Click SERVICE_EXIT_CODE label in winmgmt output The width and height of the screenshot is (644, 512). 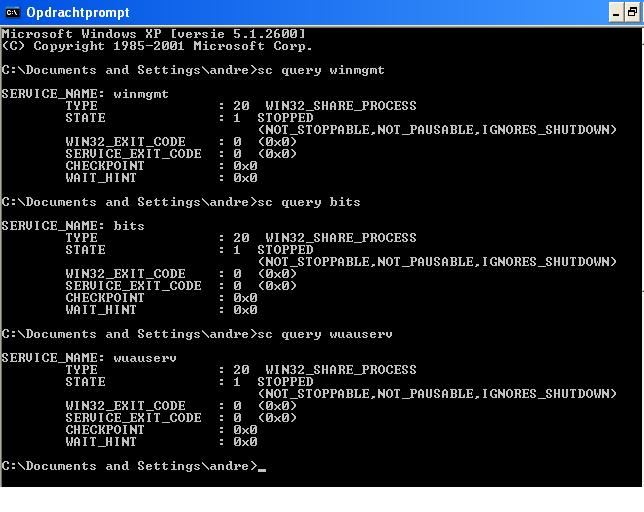pyautogui.click(x=133, y=154)
